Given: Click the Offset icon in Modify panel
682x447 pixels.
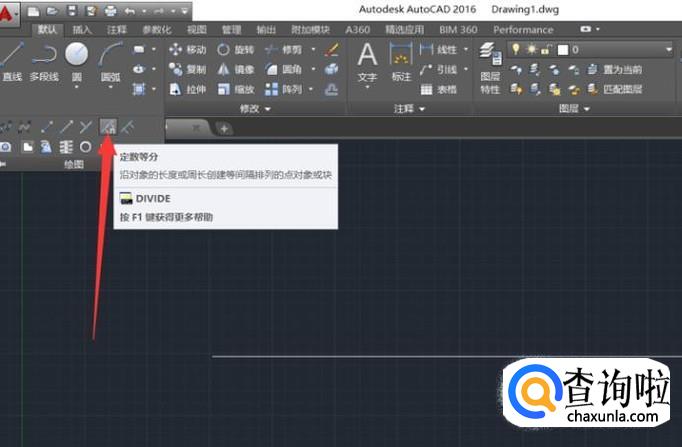Looking at the screenshot, I should pos(331,89).
